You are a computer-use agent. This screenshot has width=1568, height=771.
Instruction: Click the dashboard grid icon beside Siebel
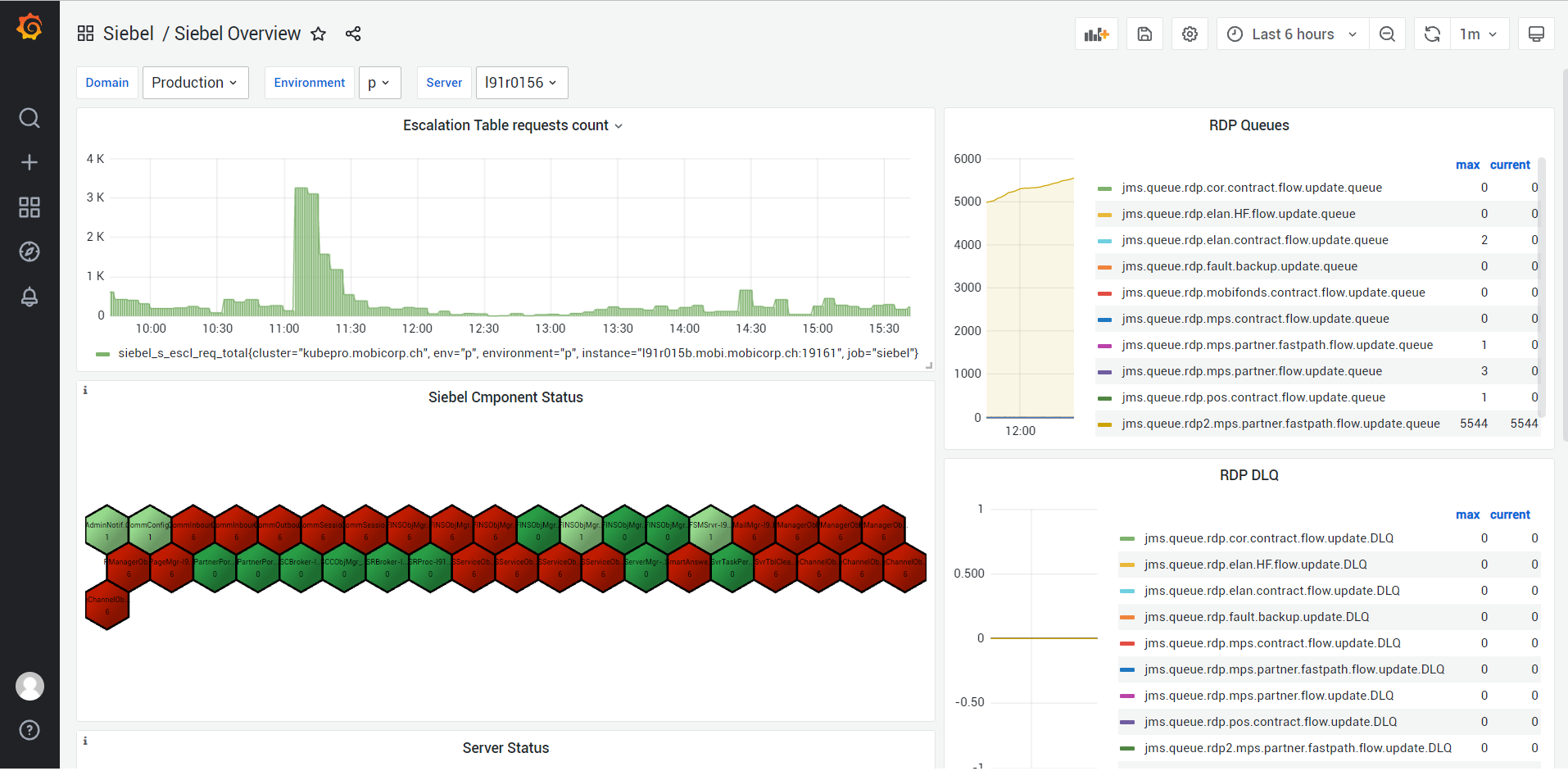pyautogui.click(x=85, y=34)
